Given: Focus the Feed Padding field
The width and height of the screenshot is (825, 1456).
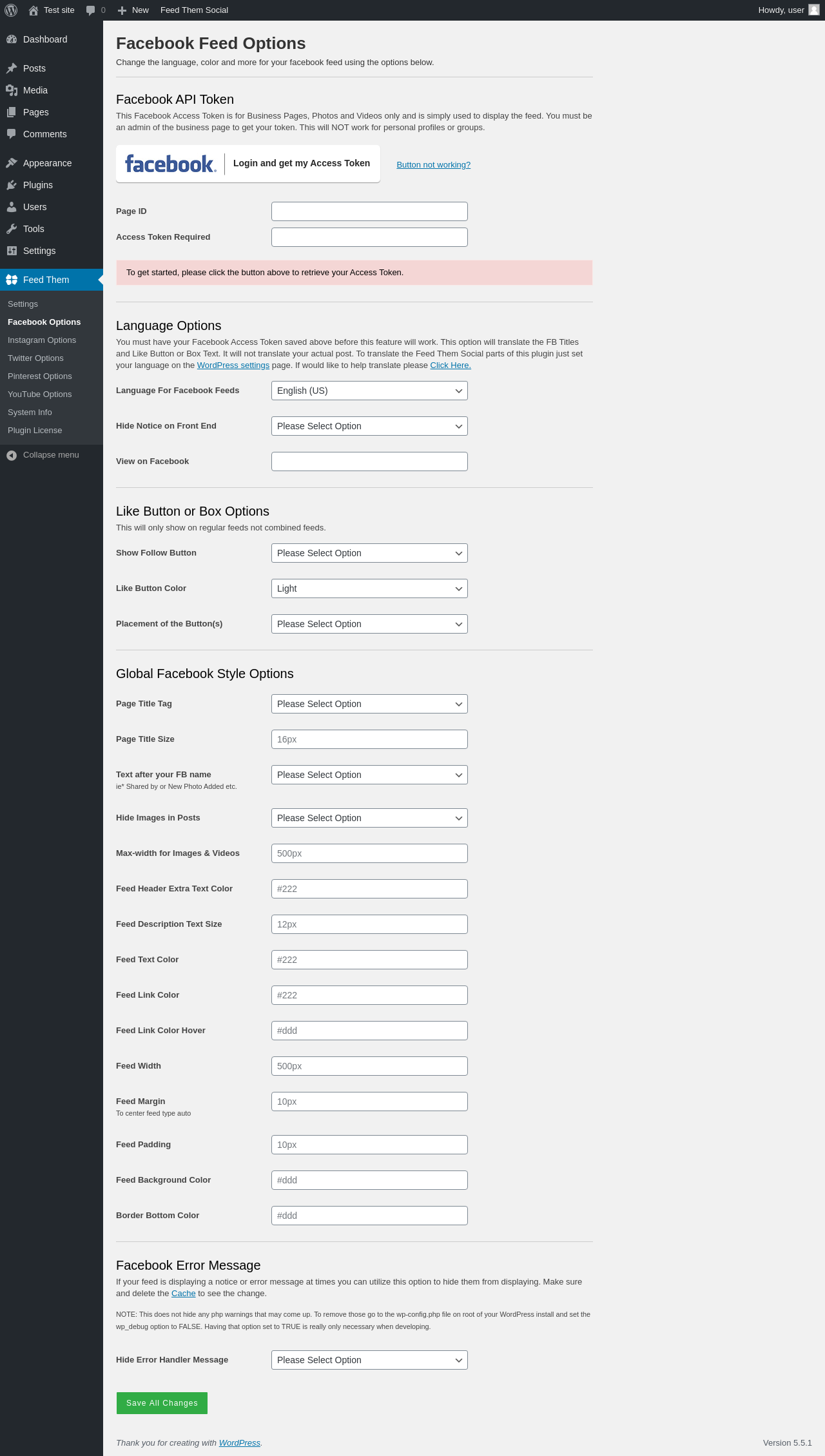Looking at the screenshot, I should click(369, 1145).
